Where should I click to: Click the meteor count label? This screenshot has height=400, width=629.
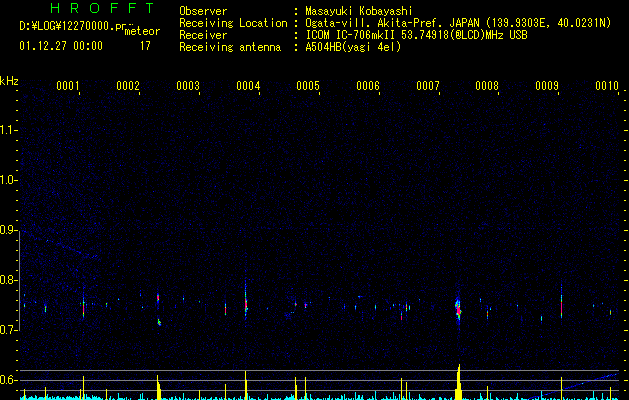[142, 31]
